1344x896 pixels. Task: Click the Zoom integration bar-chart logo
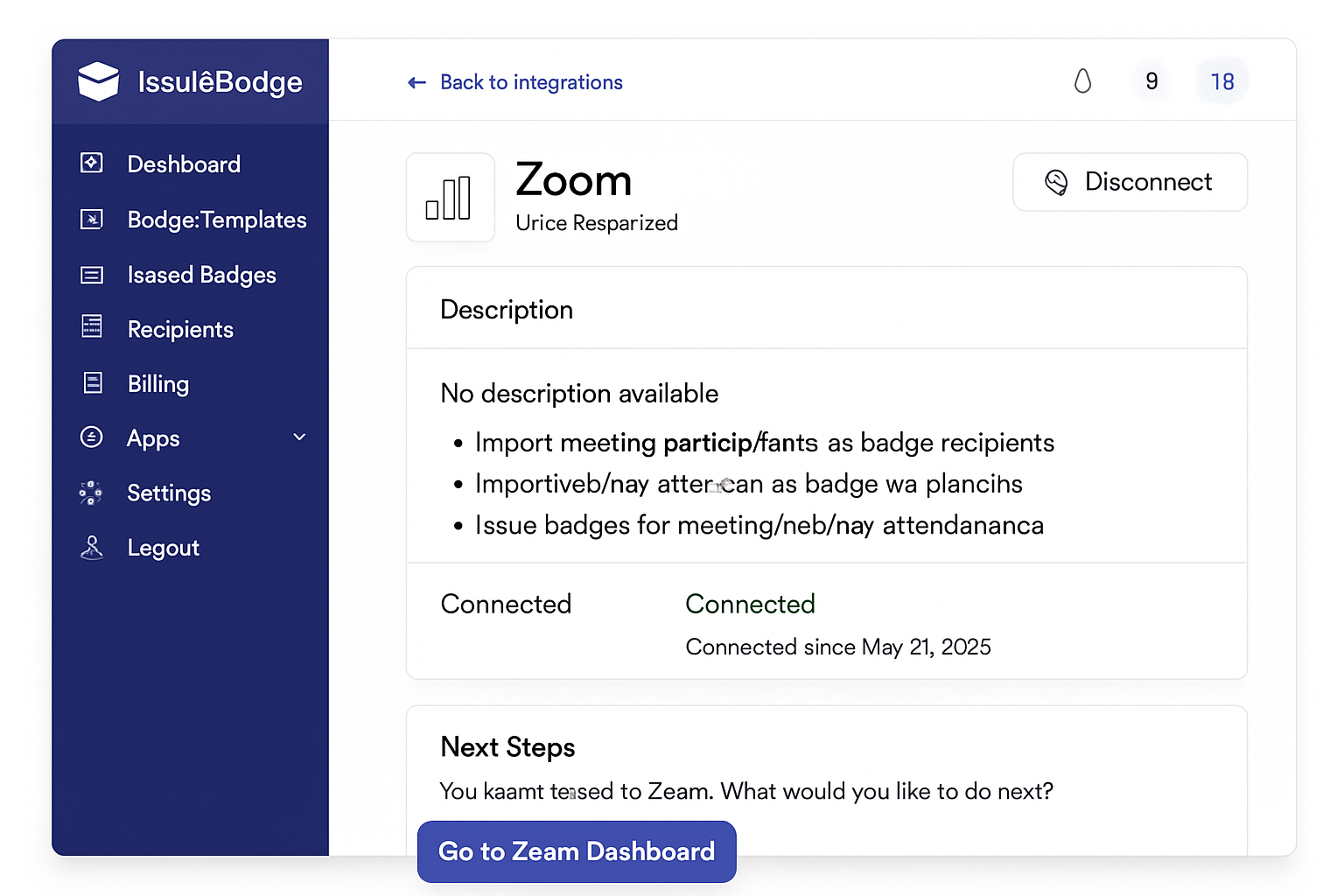click(x=450, y=198)
